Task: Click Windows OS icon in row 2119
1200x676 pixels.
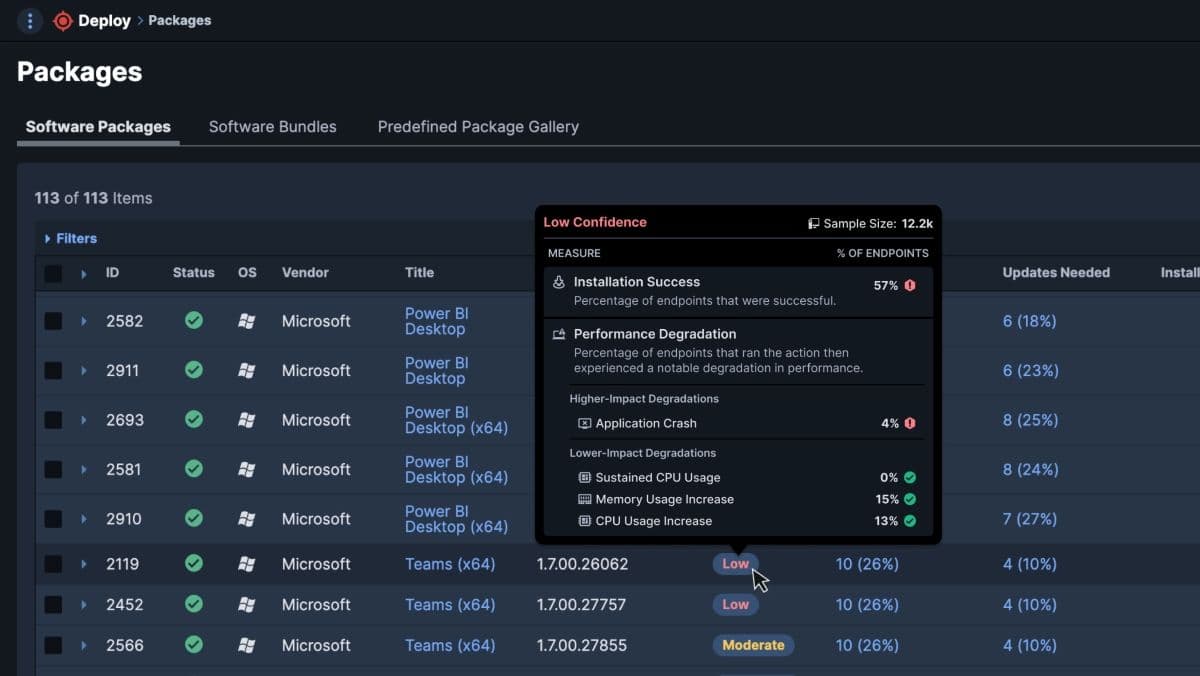Action: point(246,564)
